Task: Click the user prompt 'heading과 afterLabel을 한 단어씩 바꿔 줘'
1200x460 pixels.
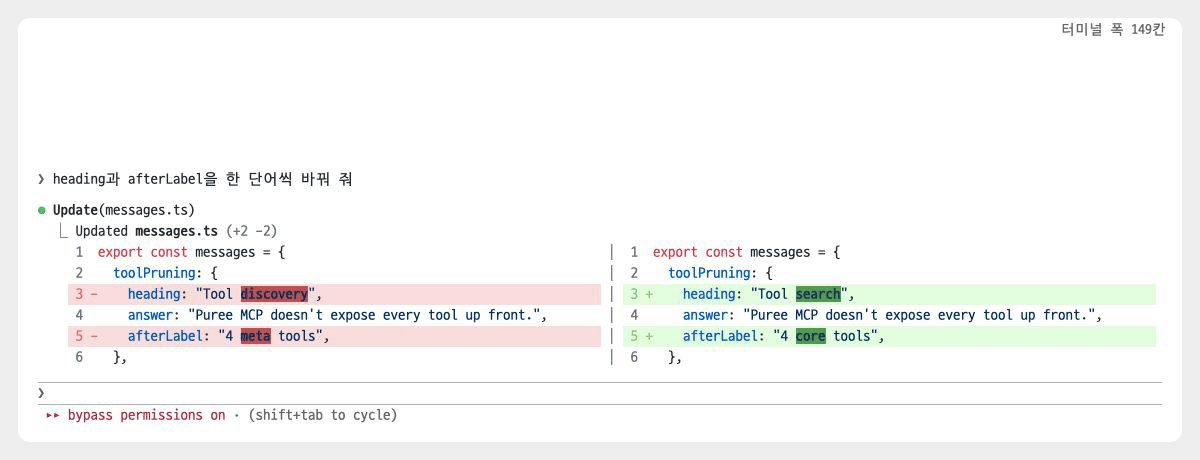Action: click(202, 180)
